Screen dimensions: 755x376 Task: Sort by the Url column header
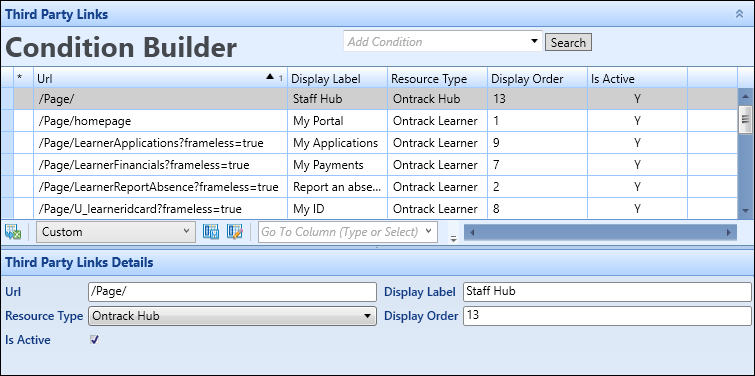[160, 78]
